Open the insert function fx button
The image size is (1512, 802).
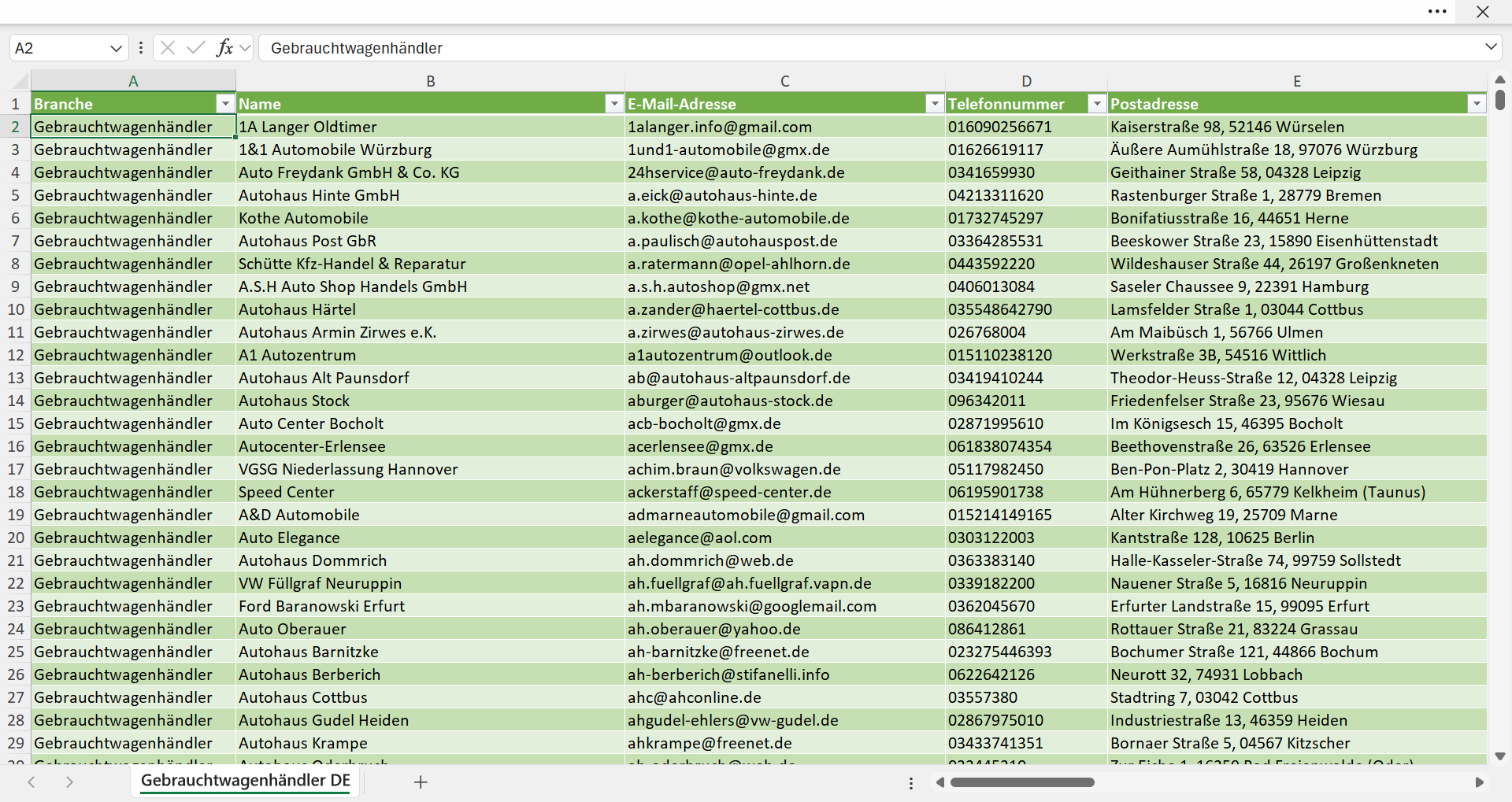click(224, 48)
